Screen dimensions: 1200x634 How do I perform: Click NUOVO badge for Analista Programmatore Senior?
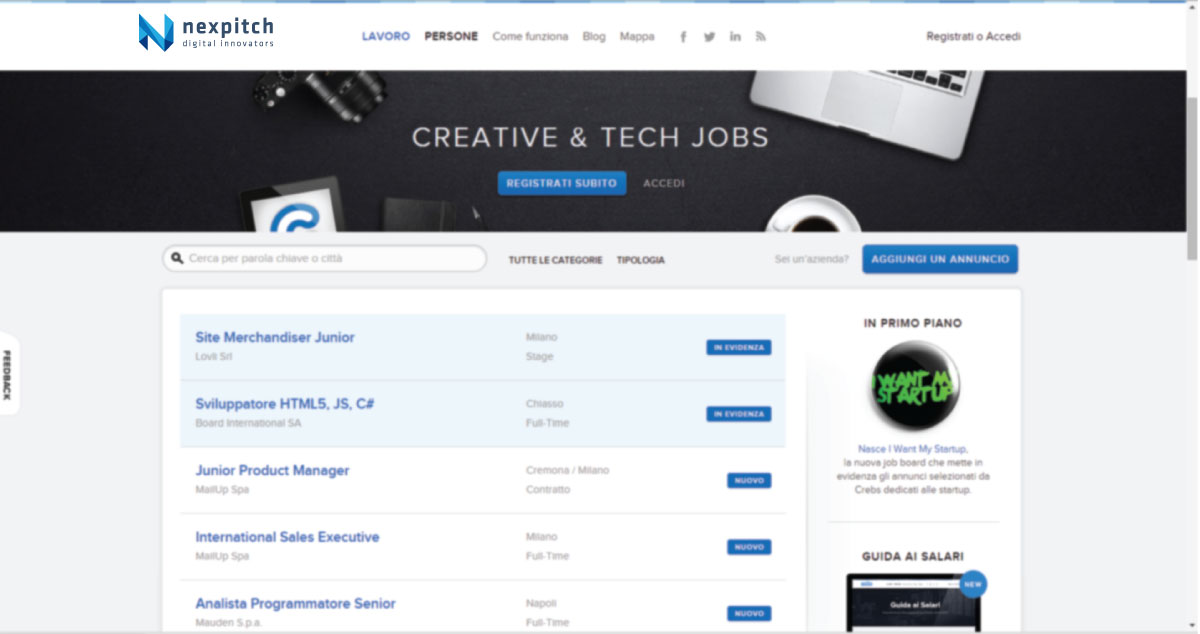[x=749, y=613]
